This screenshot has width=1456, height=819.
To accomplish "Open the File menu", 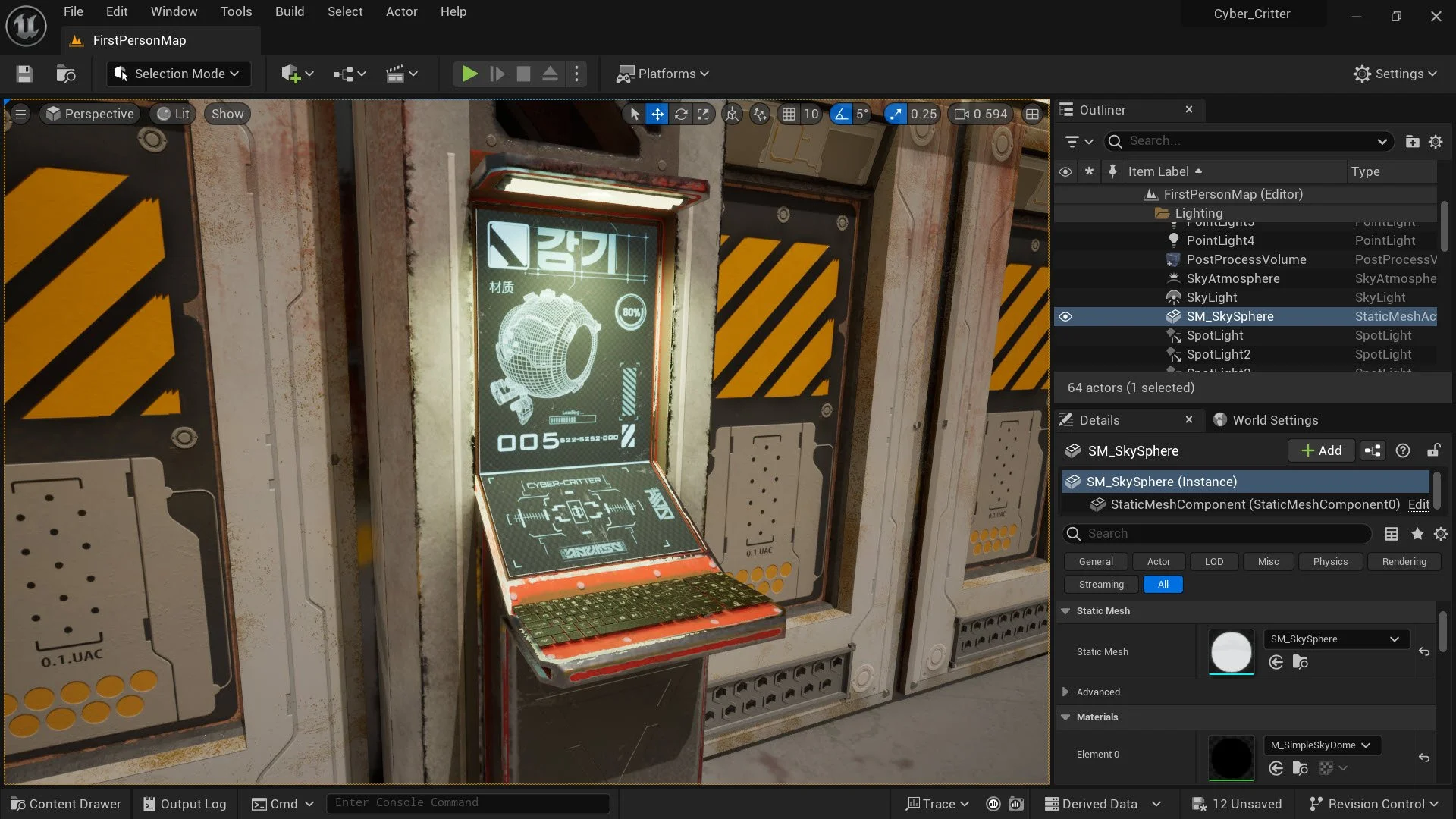I will pos(74,11).
